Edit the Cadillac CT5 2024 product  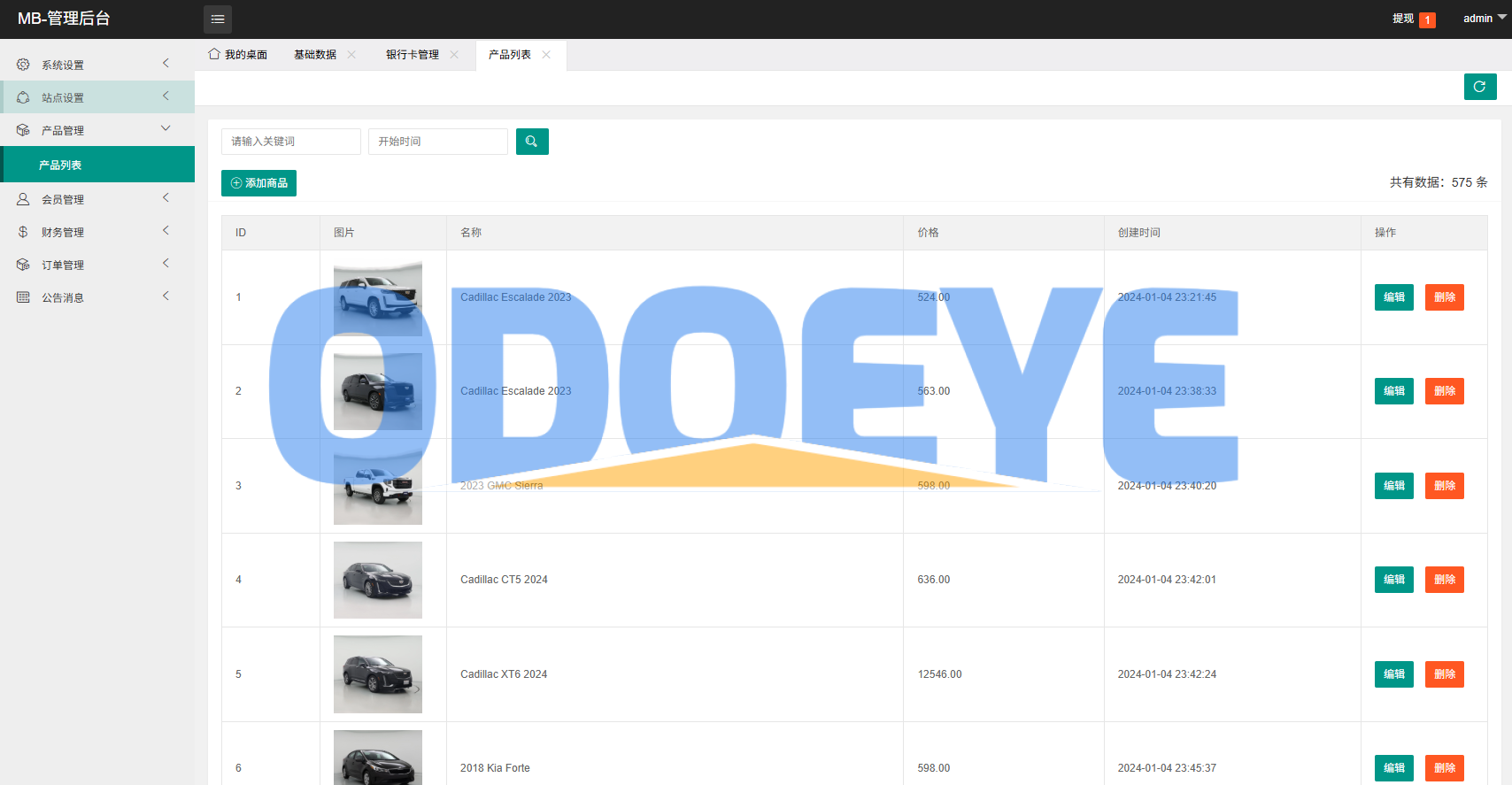pos(1394,580)
